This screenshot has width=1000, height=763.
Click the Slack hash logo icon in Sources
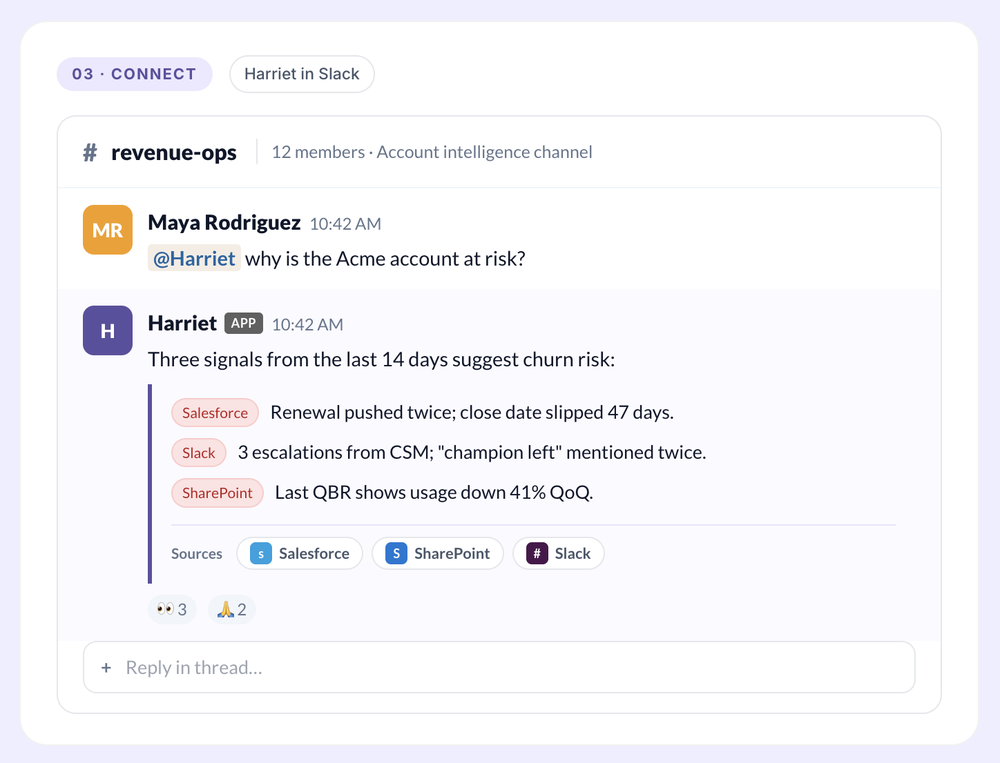tap(537, 553)
